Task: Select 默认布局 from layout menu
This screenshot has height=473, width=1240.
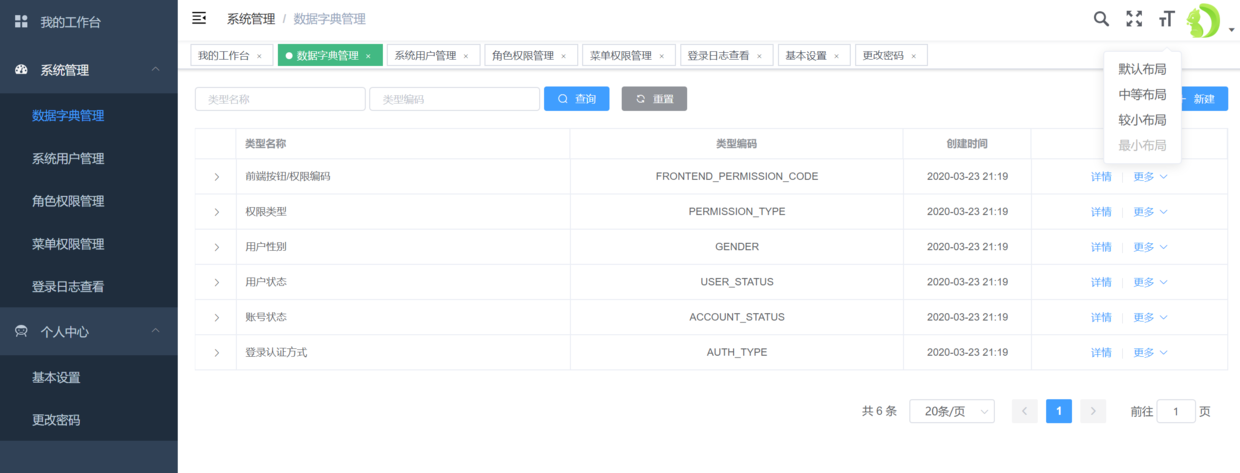Action: [1142, 70]
